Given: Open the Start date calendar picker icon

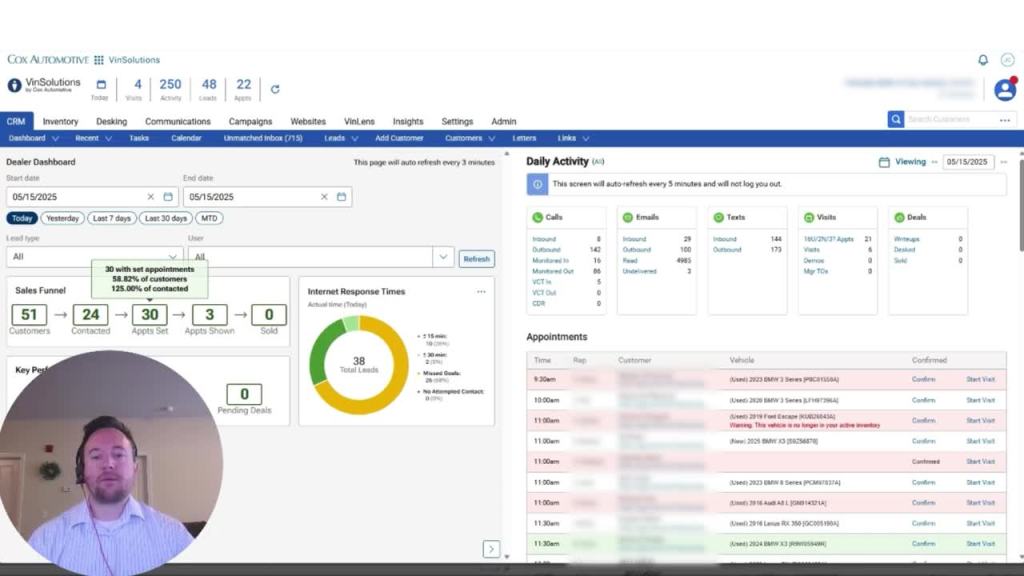Looking at the screenshot, I should pyautogui.click(x=168, y=197).
